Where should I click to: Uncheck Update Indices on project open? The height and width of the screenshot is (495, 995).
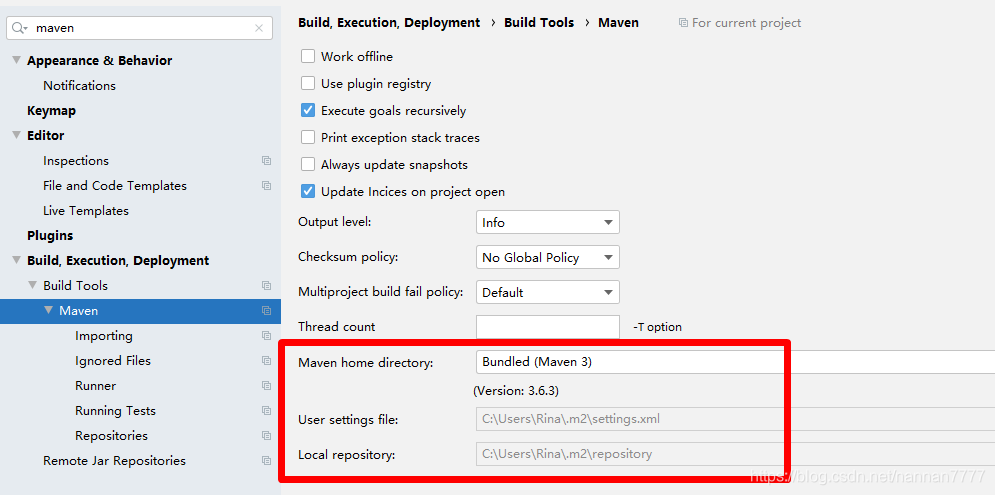pos(308,191)
